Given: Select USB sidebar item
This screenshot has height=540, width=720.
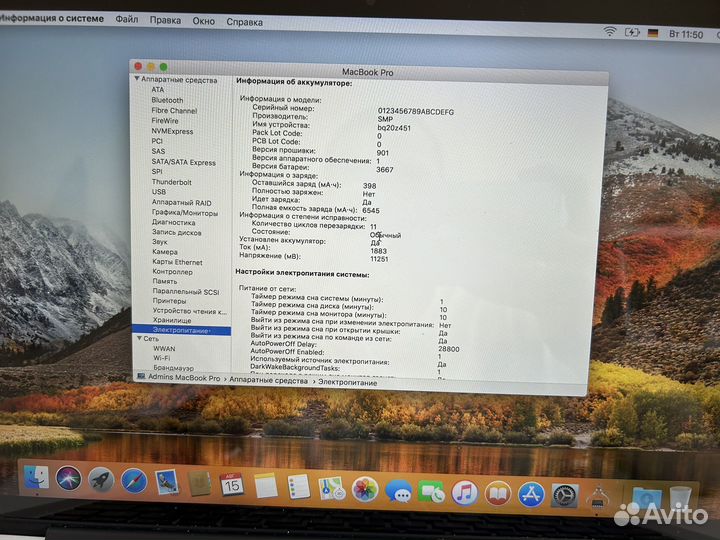Looking at the screenshot, I should click(x=159, y=191).
